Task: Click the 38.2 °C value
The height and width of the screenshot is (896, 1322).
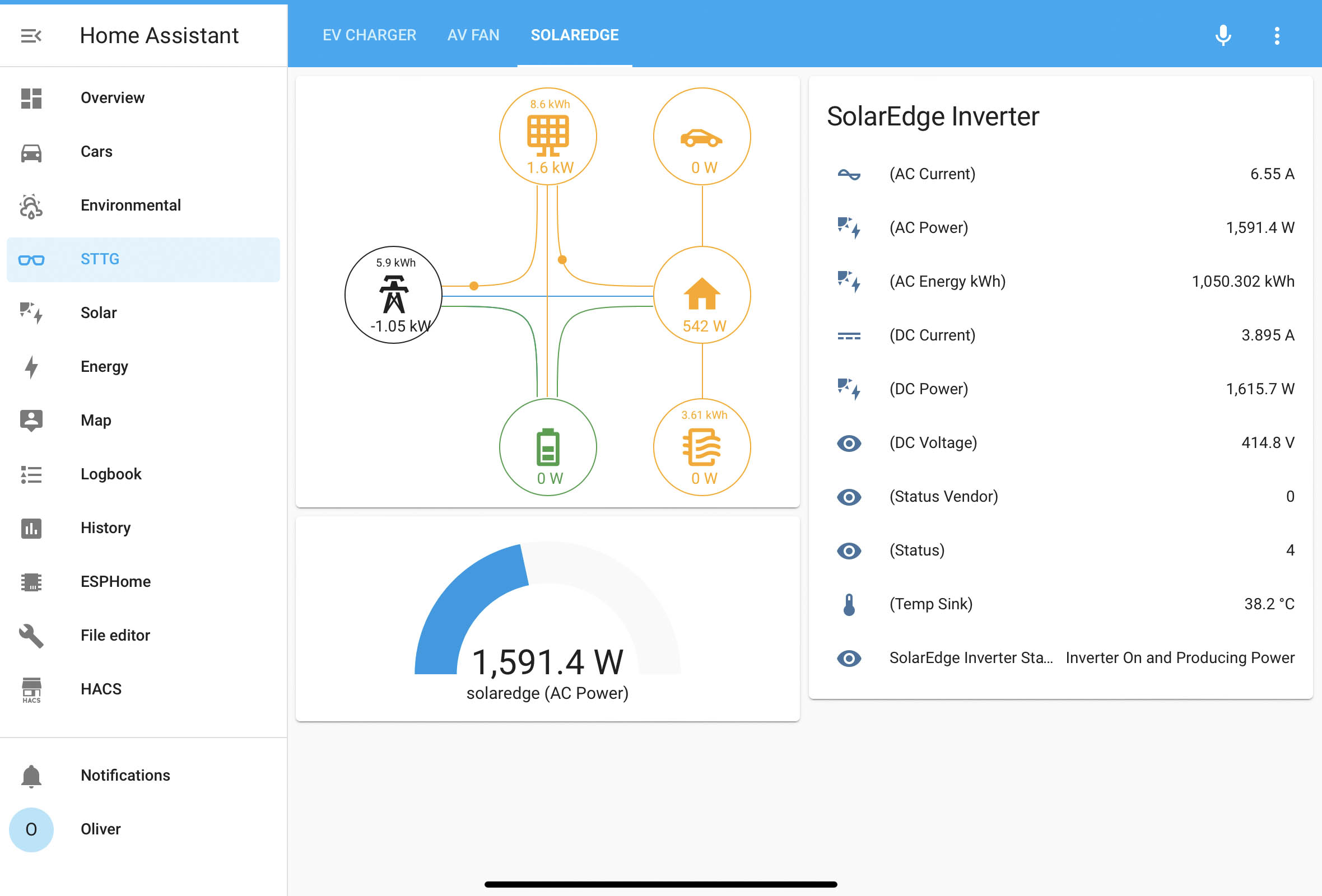Action: (x=1269, y=604)
